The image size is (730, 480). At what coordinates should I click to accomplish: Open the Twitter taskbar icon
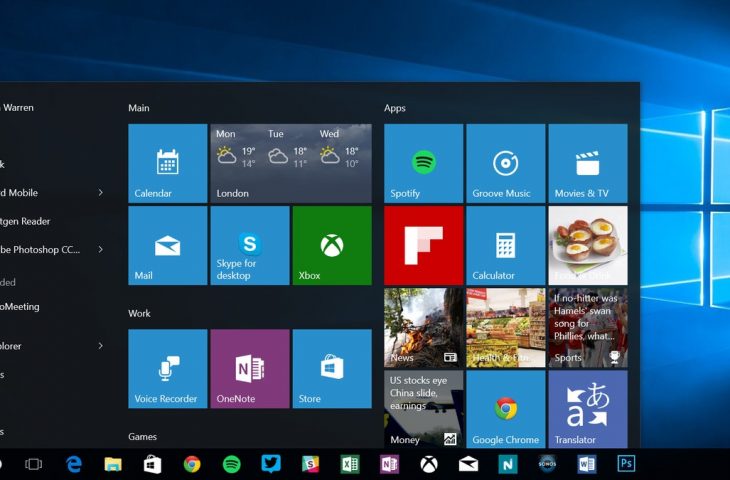pyautogui.click(x=271, y=464)
